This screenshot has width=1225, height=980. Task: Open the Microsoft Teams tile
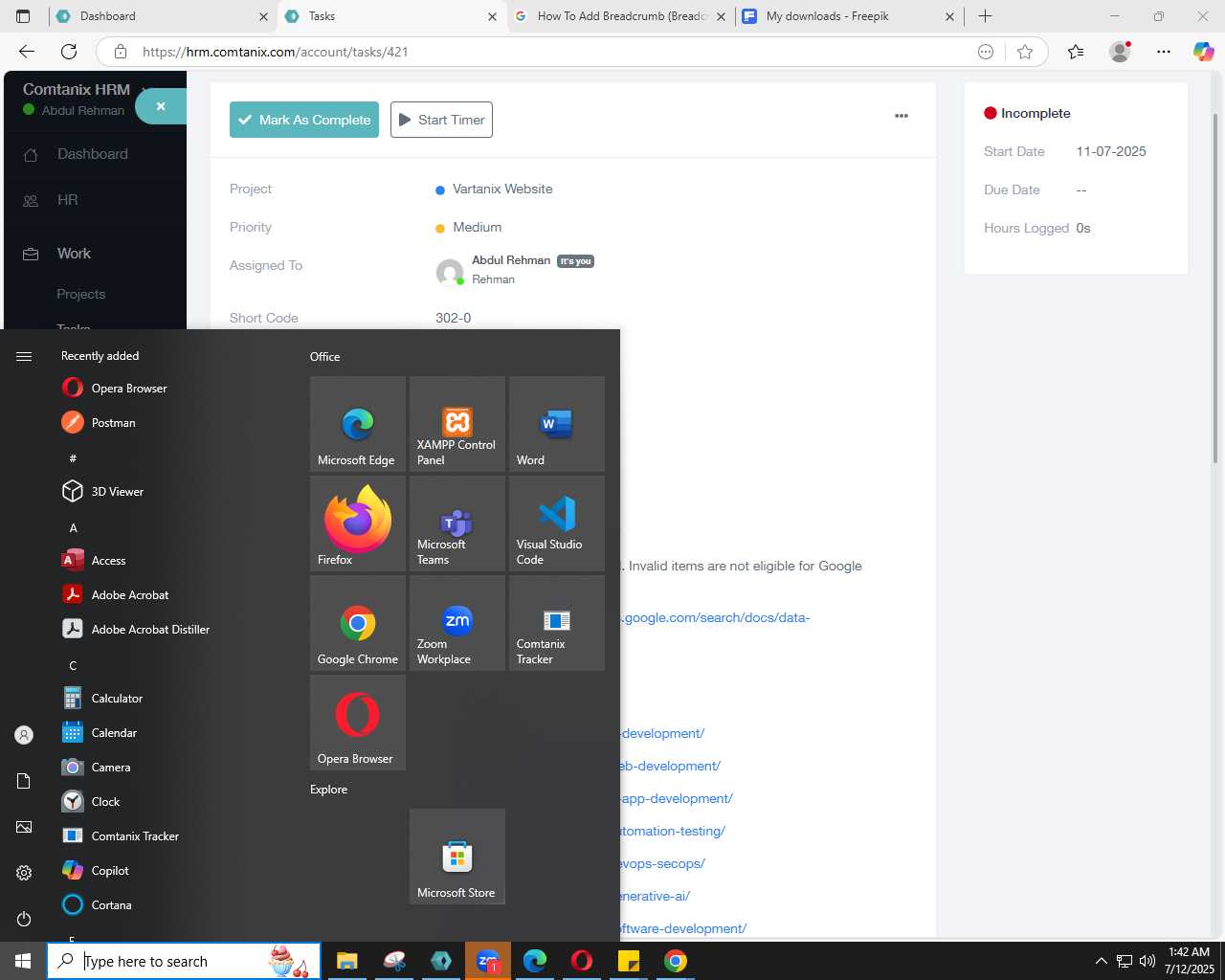(x=457, y=523)
